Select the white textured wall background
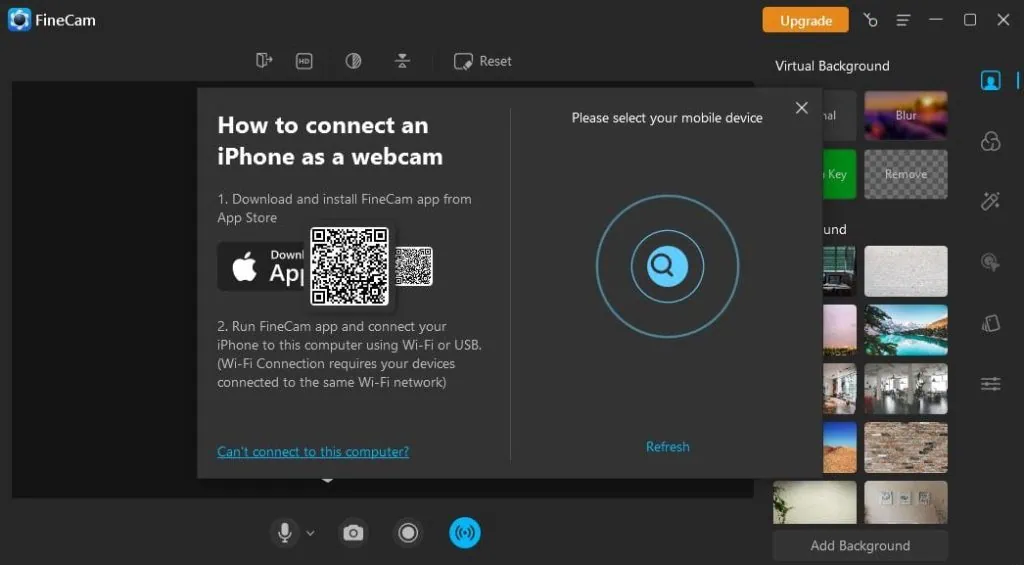This screenshot has width=1024, height=565. coord(906,271)
